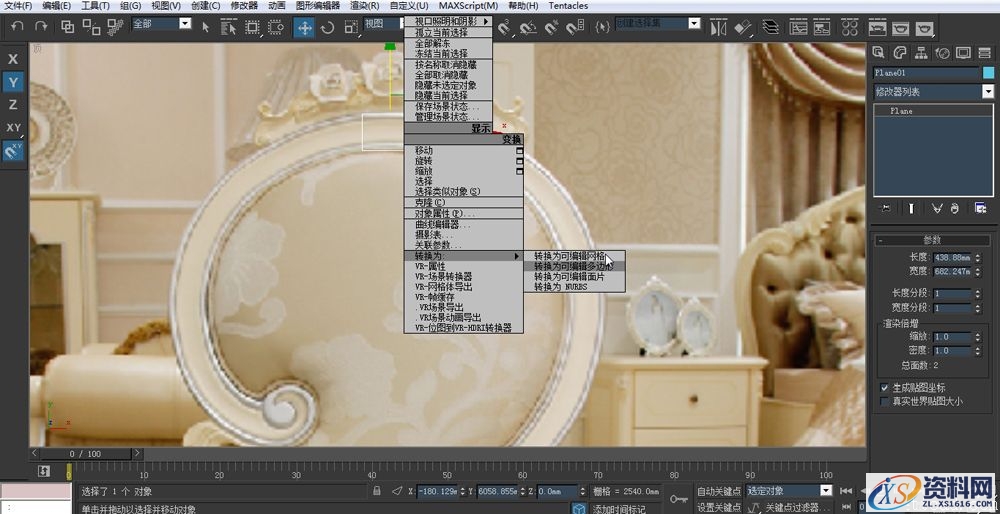
Task: Click the Align tool icon
Action: point(744,27)
